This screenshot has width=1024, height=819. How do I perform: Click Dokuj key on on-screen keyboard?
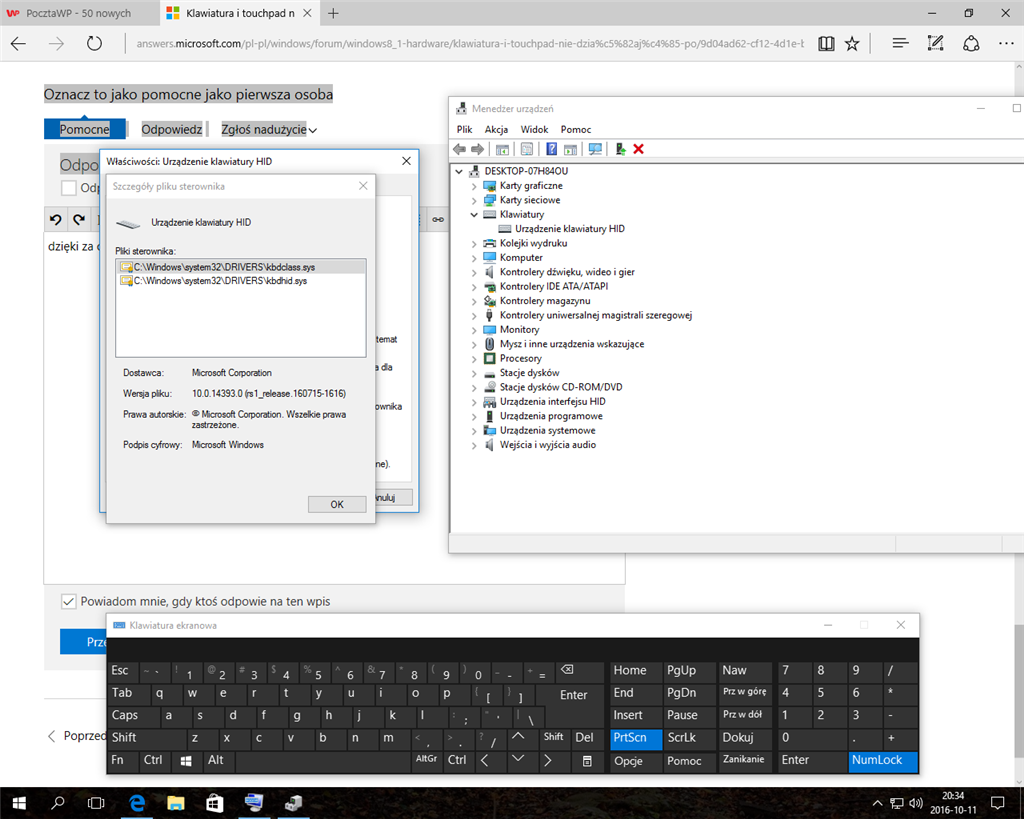[743, 738]
